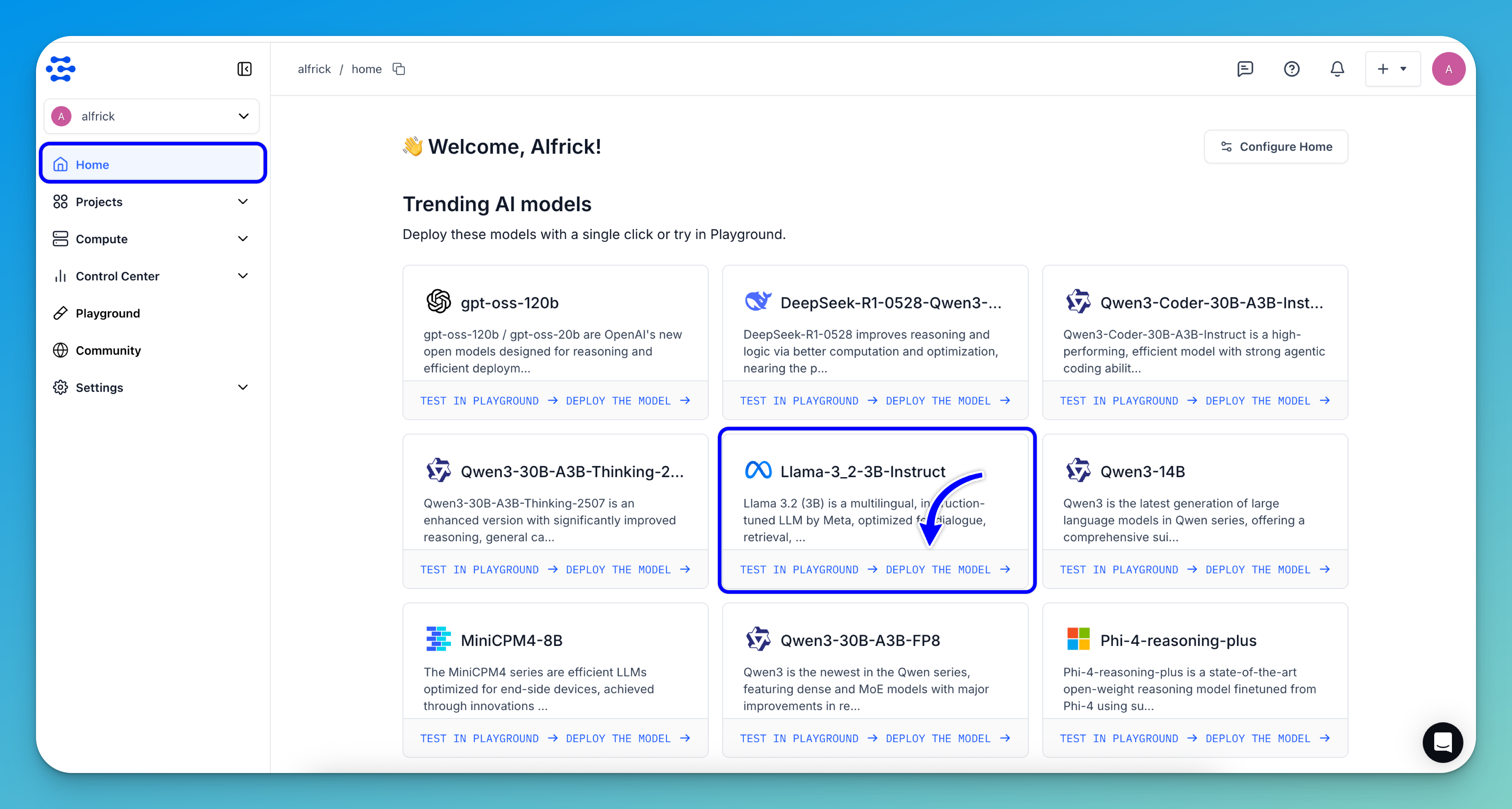Click the Qwen logo on Qwen3-30B-A3B-FP8 card
This screenshot has width=1512, height=809.
[758, 639]
